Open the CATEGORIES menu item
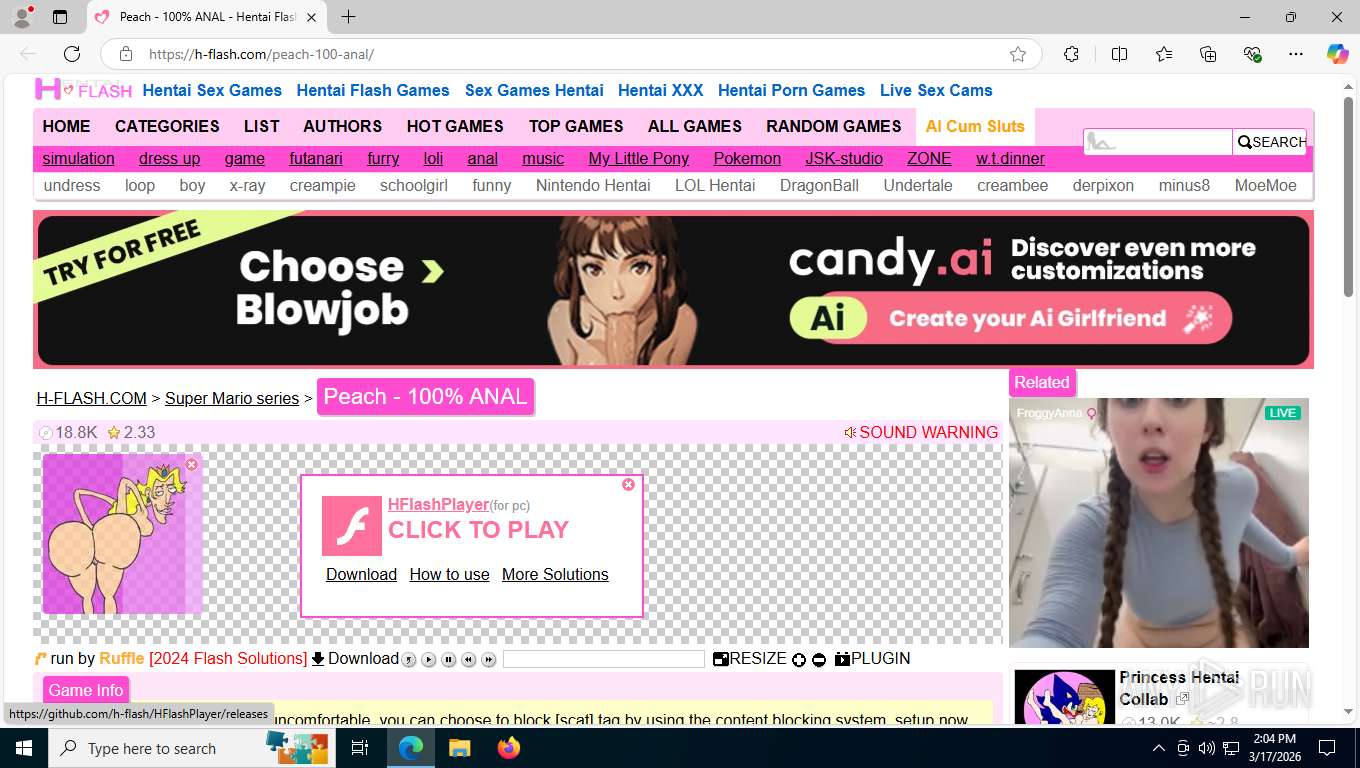The width and height of the screenshot is (1360, 768). tap(167, 126)
